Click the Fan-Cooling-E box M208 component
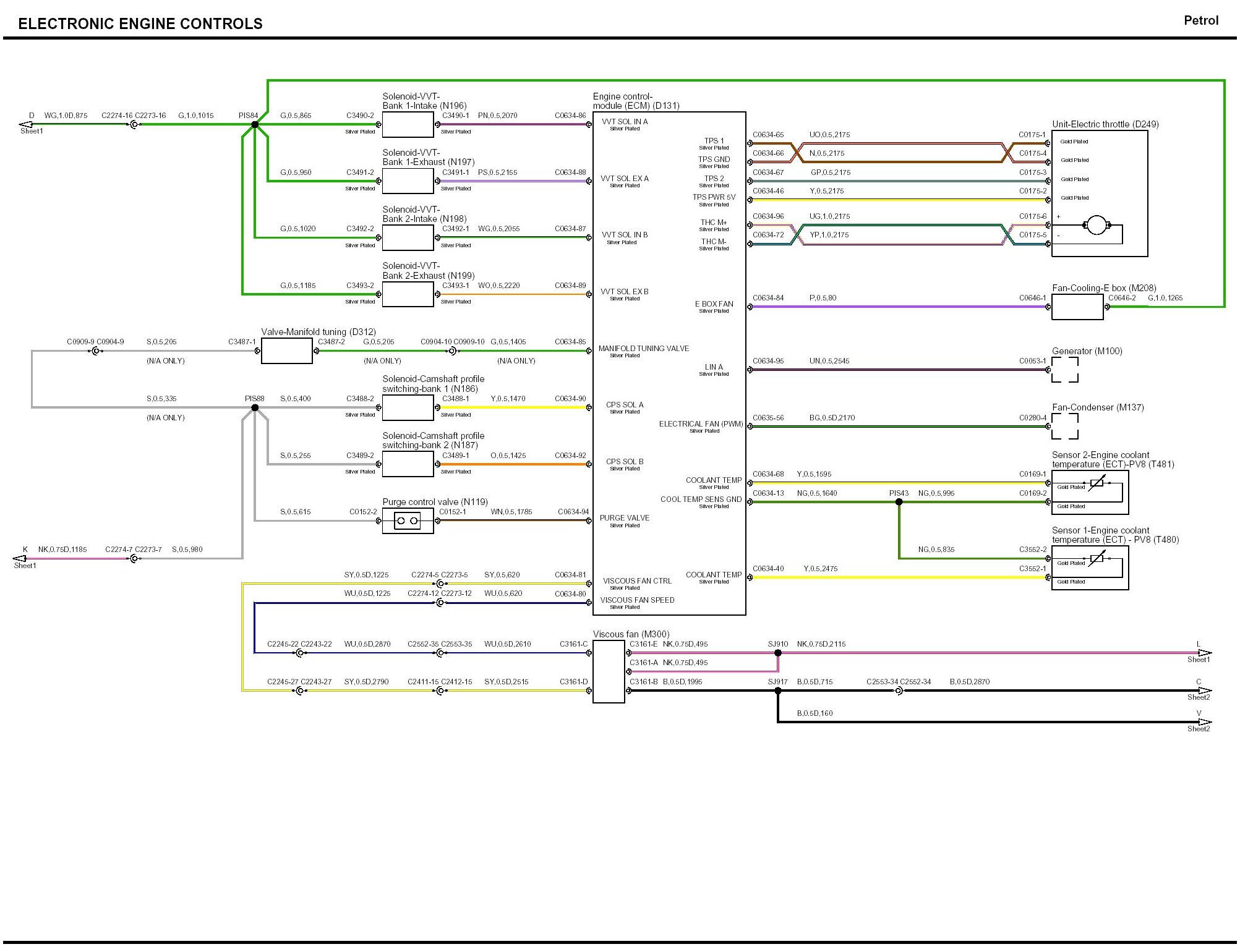Viewport: 1240px width, 952px height. [x=1077, y=307]
